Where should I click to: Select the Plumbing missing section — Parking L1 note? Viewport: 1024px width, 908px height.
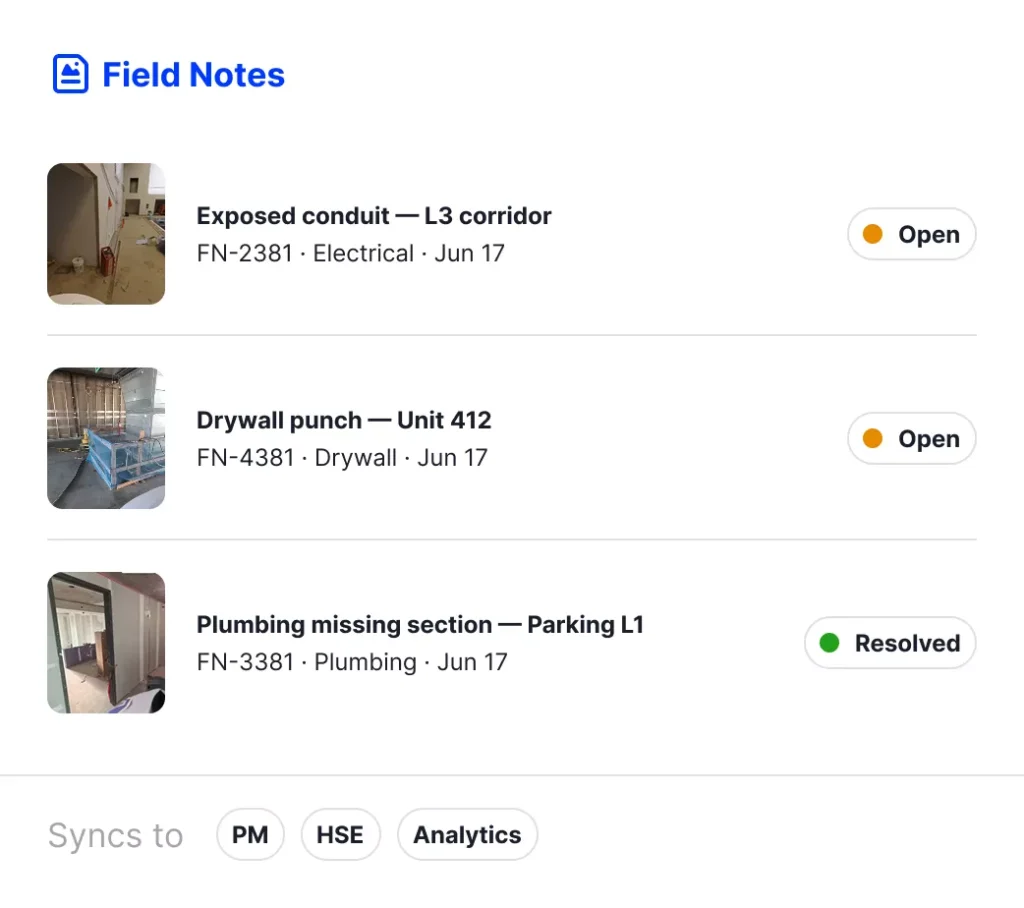[511, 643]
